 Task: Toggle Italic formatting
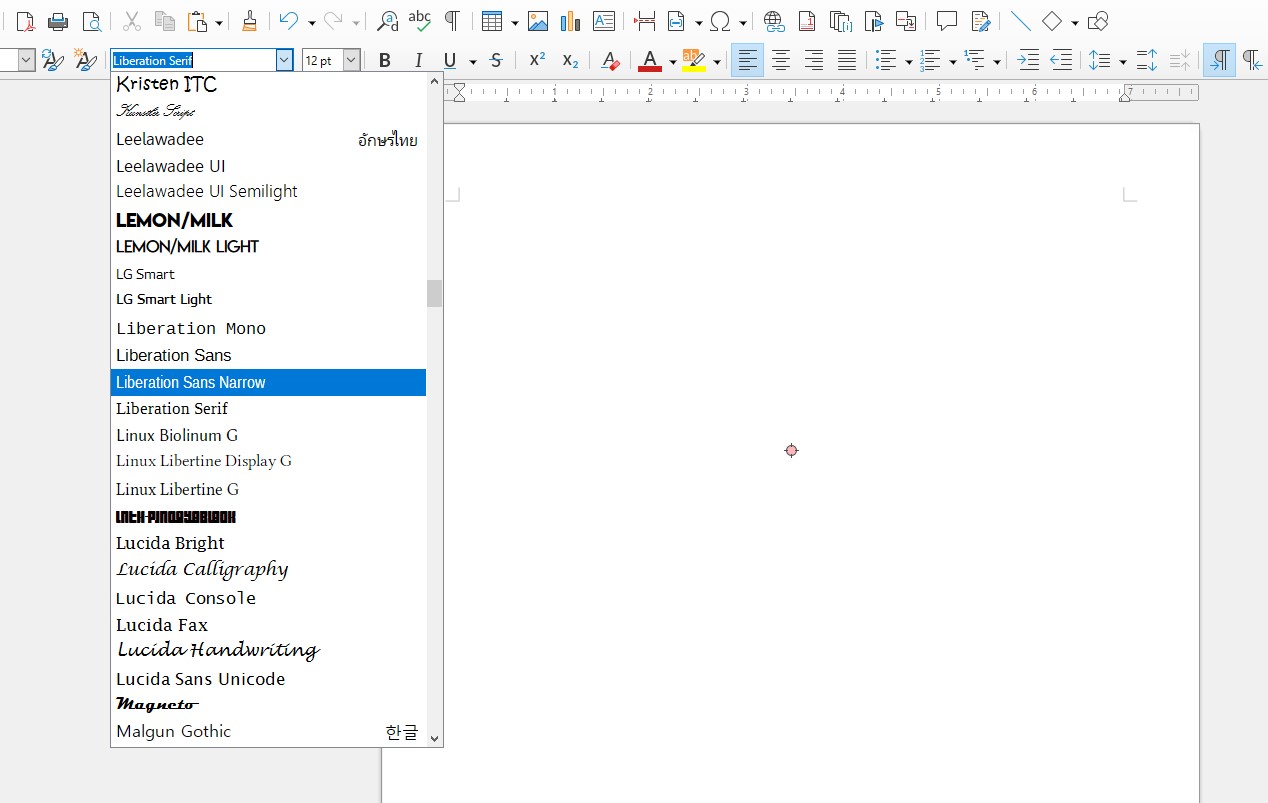pyautogui.click(x=418, y=61)
